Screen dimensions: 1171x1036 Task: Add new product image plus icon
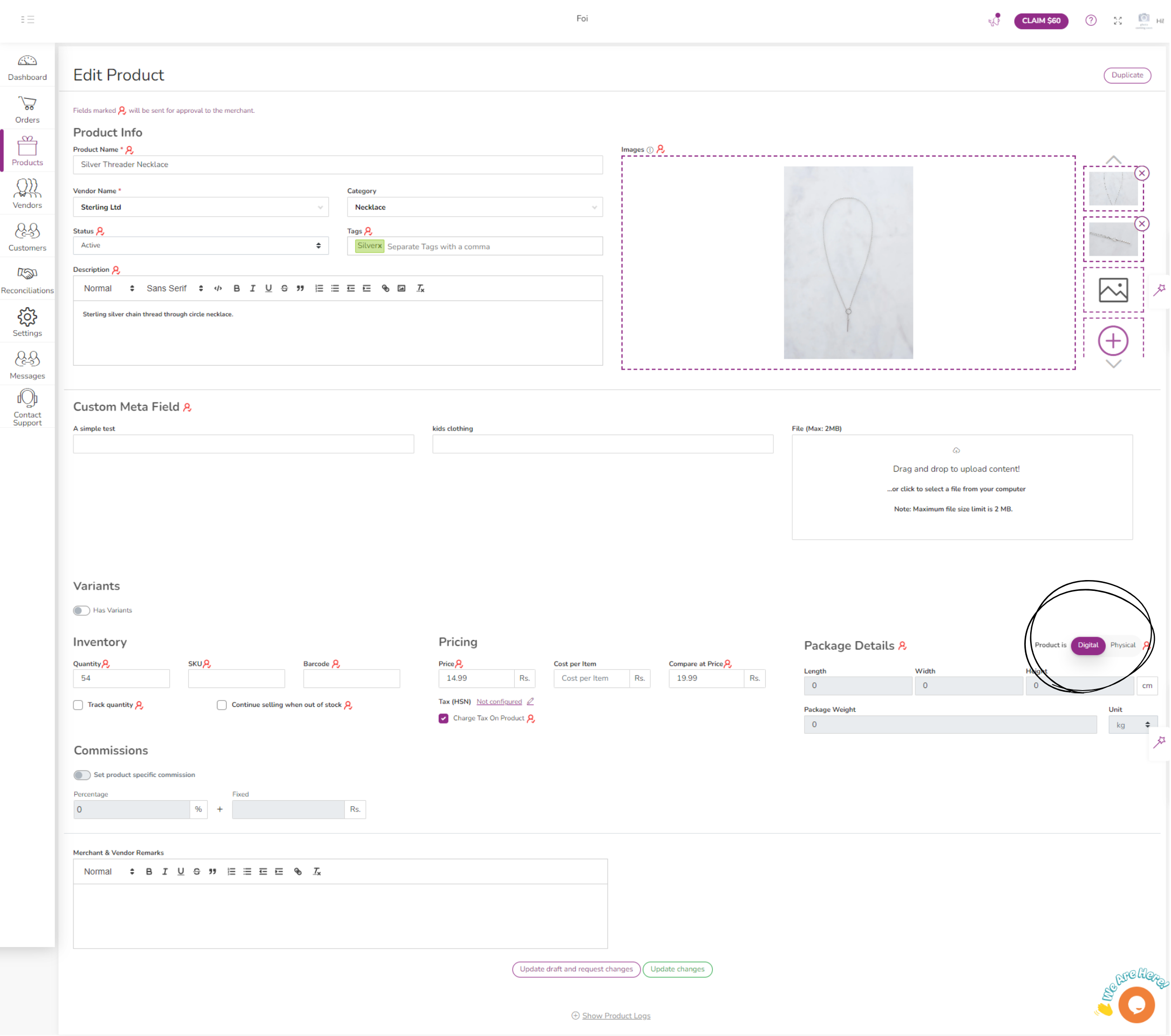[1113, 342]
